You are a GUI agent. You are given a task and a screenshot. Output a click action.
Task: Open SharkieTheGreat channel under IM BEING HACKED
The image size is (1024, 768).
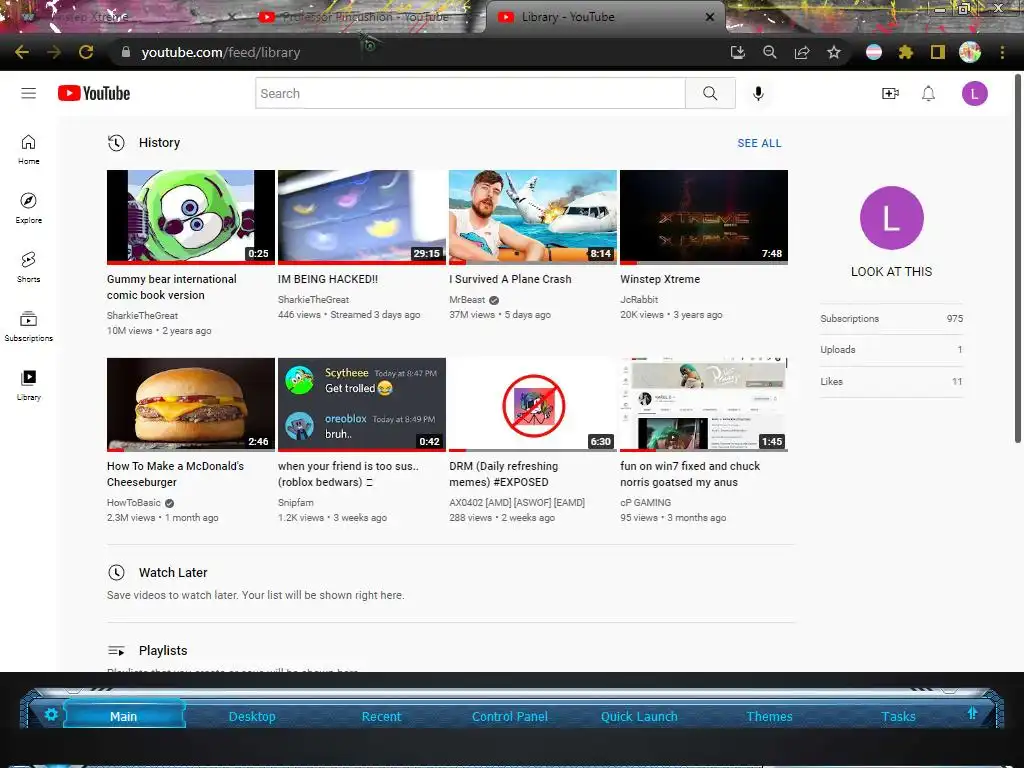tap(313, 299)
